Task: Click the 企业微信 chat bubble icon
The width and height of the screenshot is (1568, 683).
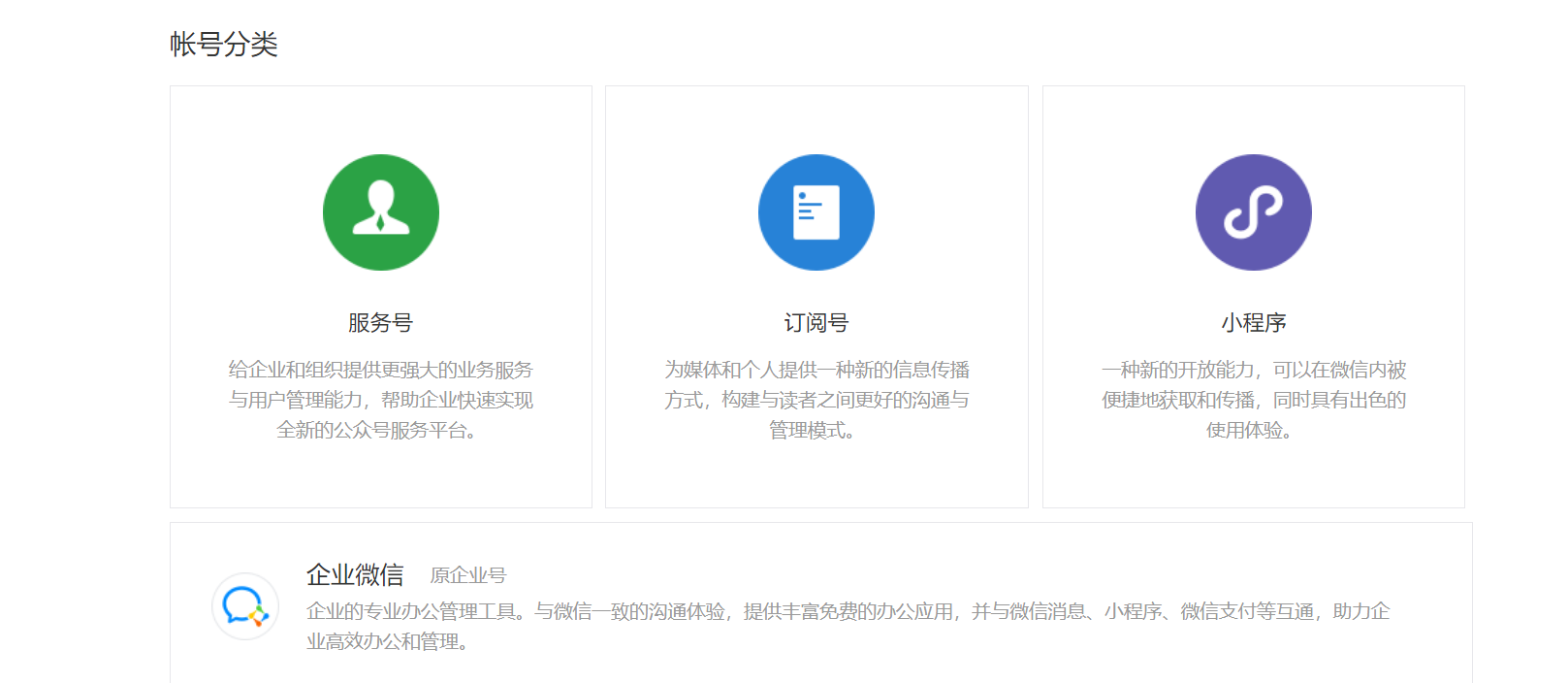Action: (x=245, y=606)
